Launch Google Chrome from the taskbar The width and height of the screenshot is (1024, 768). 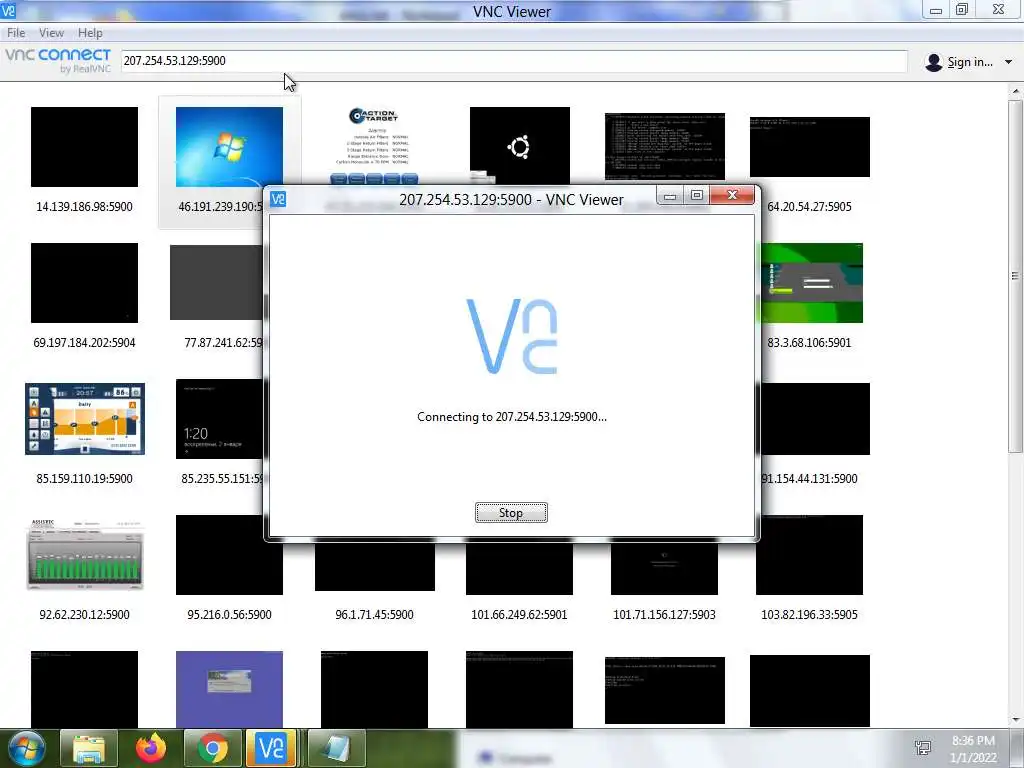[x=212, y=748]
